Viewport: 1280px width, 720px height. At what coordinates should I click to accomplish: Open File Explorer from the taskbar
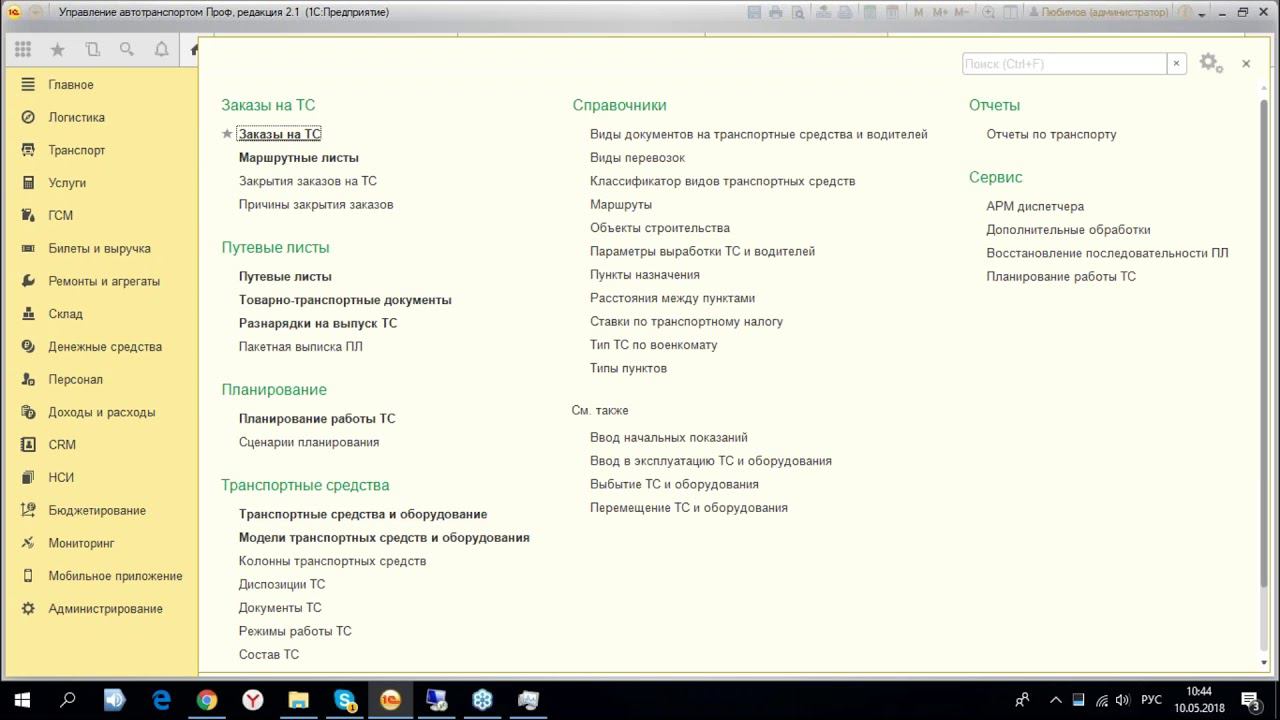click(298, 700)
